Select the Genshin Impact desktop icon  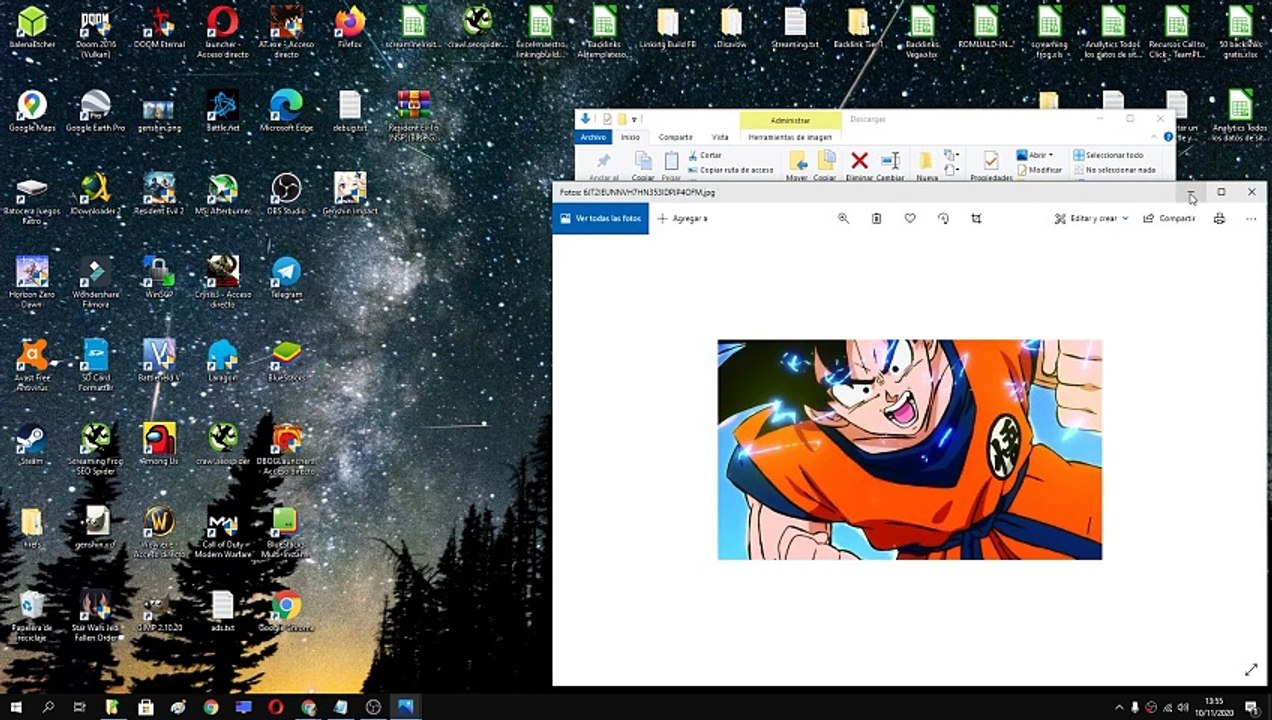click(x=350, y=194)
